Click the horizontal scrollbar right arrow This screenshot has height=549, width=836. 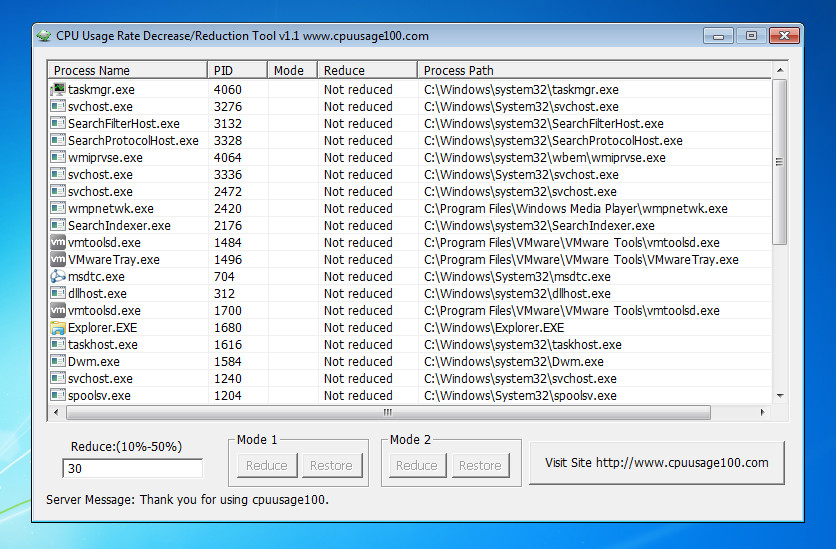pyautogui.click(x=763, y=412)
